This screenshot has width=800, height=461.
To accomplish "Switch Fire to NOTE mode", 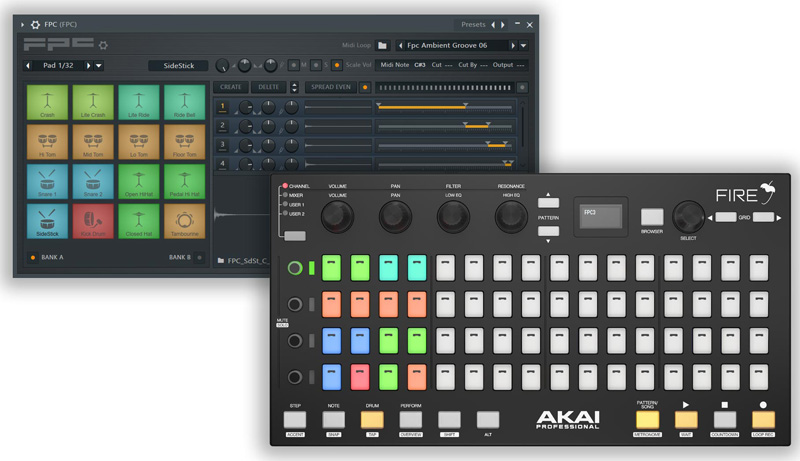I will point(334,420).
